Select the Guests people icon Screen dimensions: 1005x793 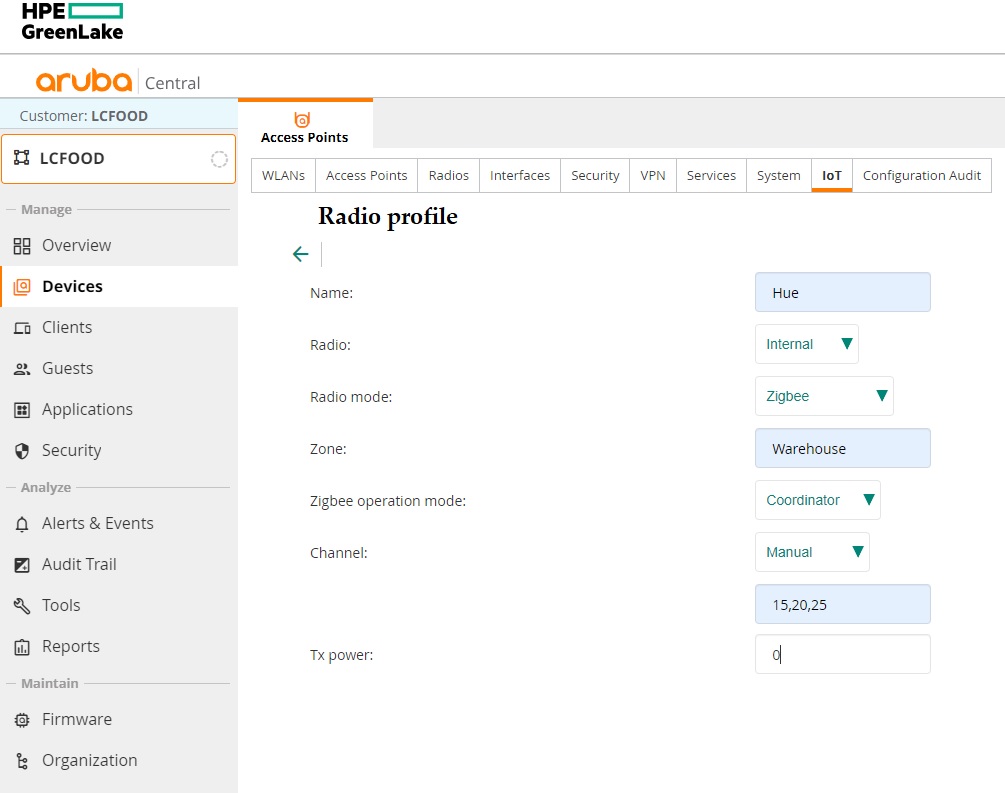pyautogui.click(x=22, y=369)
